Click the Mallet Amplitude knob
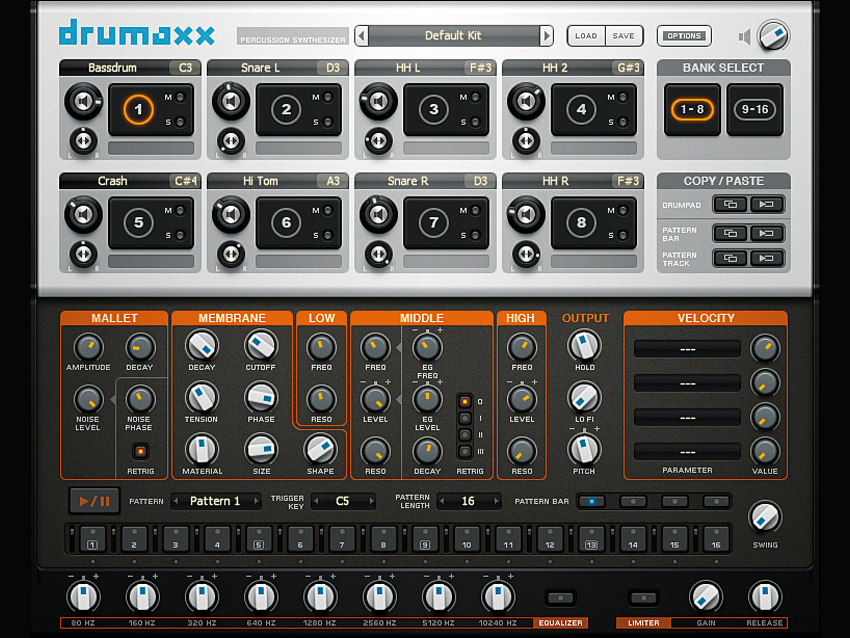Screen dimensions: 850x638 [x=88, y=347]
